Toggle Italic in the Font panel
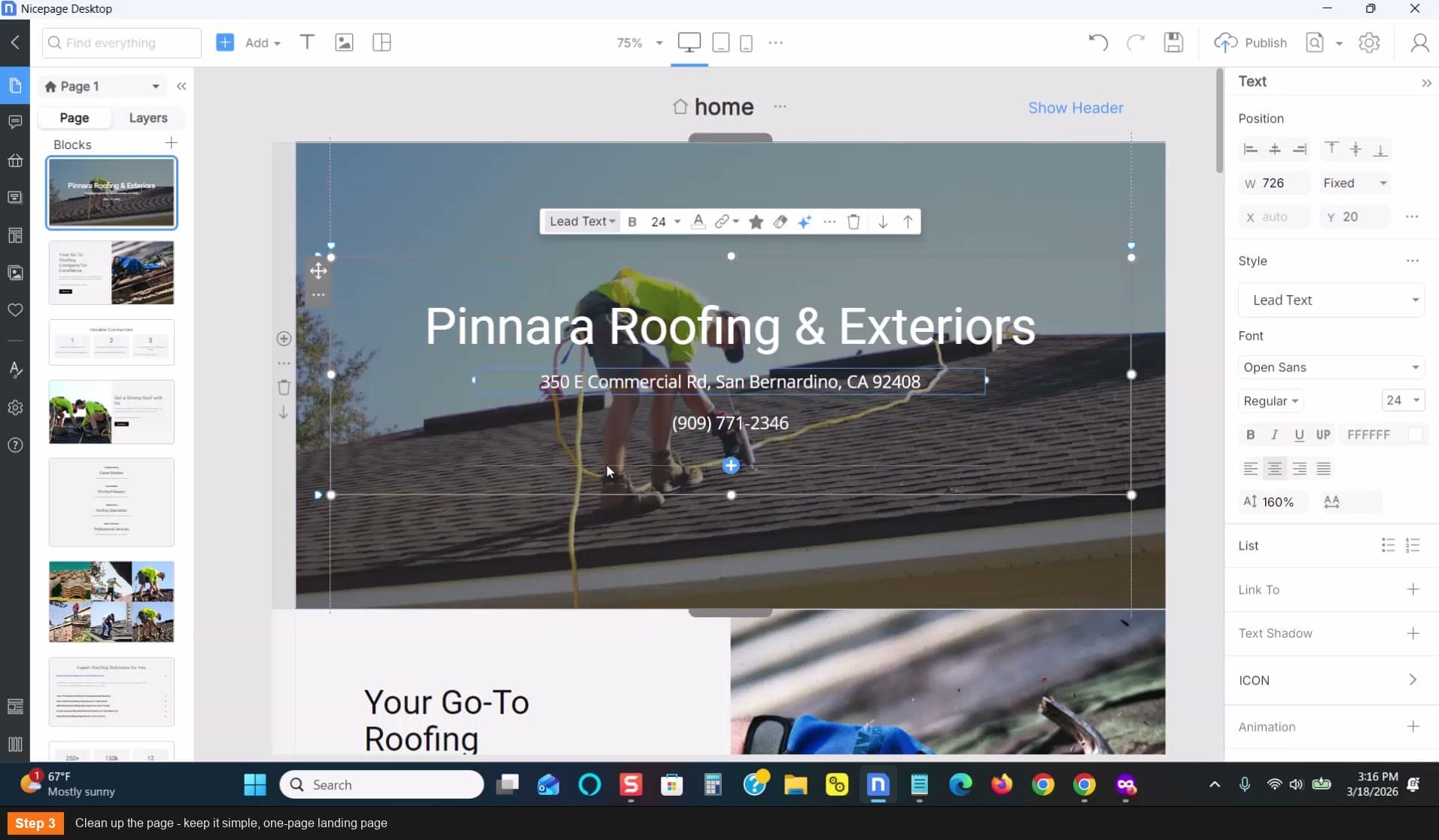 (x=1274, y=434)
